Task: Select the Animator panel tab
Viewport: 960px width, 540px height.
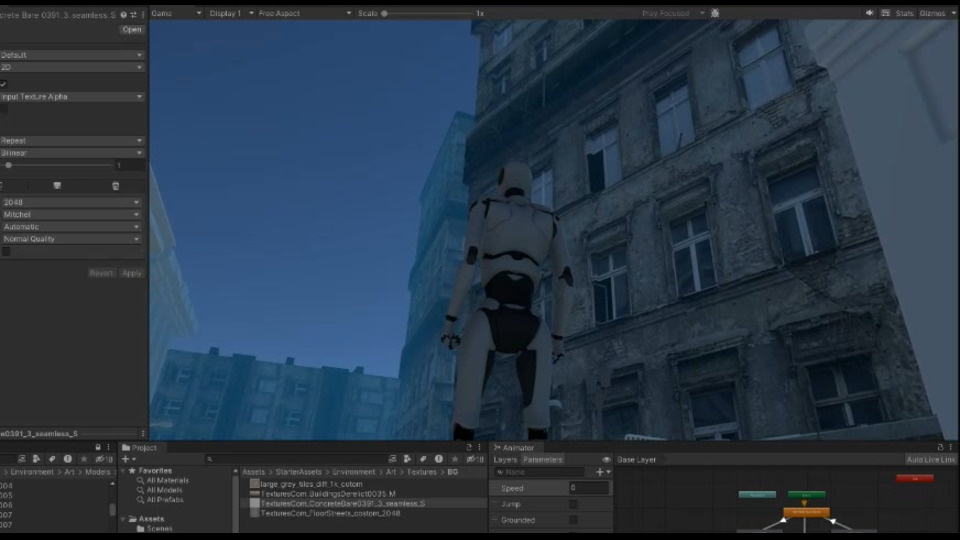Action: tap(514, 448)
